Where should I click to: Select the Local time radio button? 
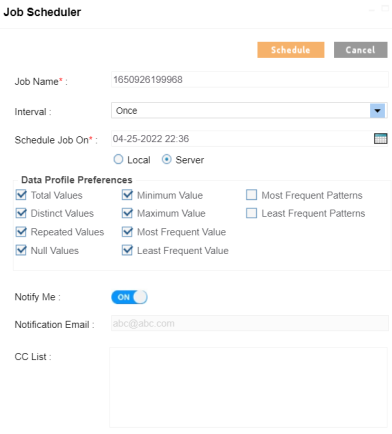[x=118, y=159]
